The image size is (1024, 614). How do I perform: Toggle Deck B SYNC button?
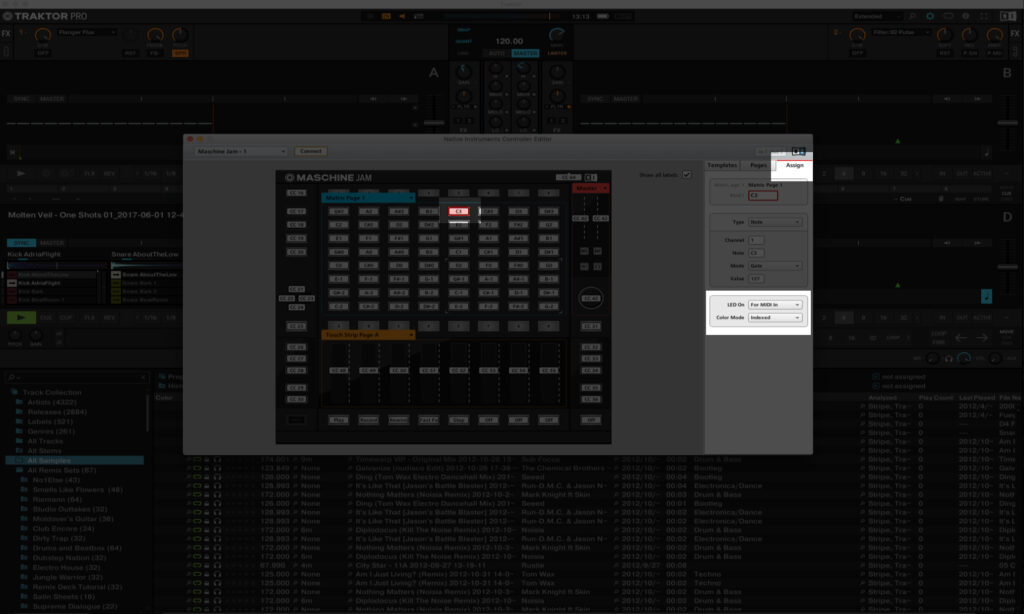[x=596, y=99]
